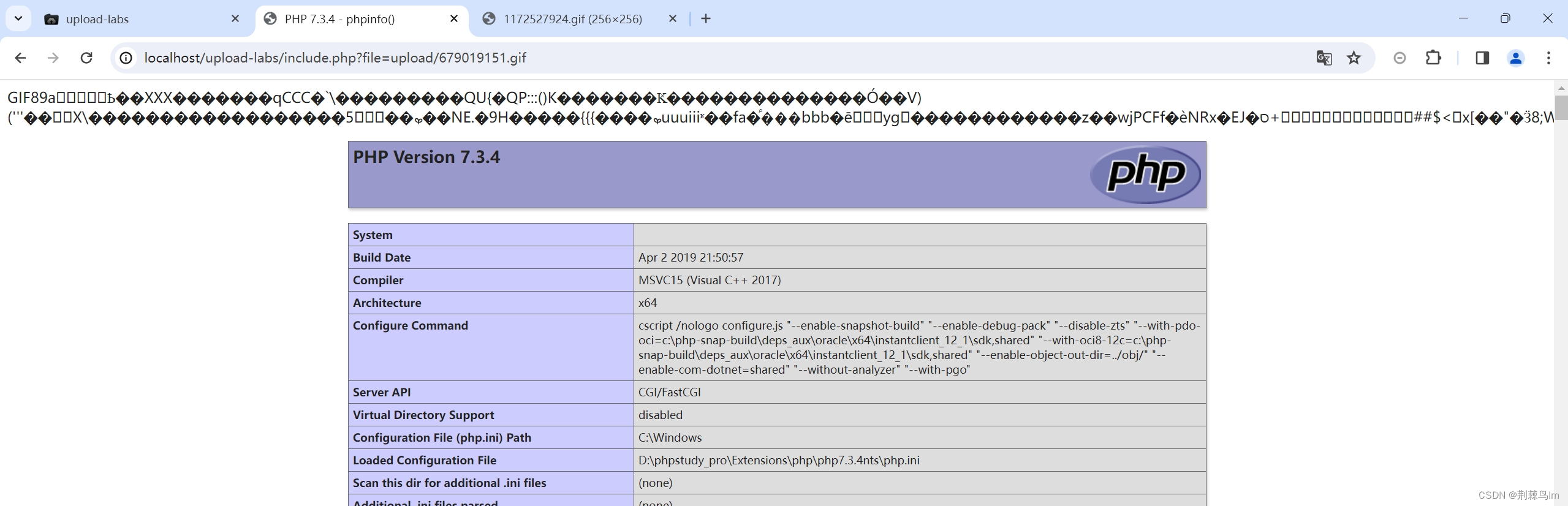Bookmark this page with star icon

click(1354, 58)
